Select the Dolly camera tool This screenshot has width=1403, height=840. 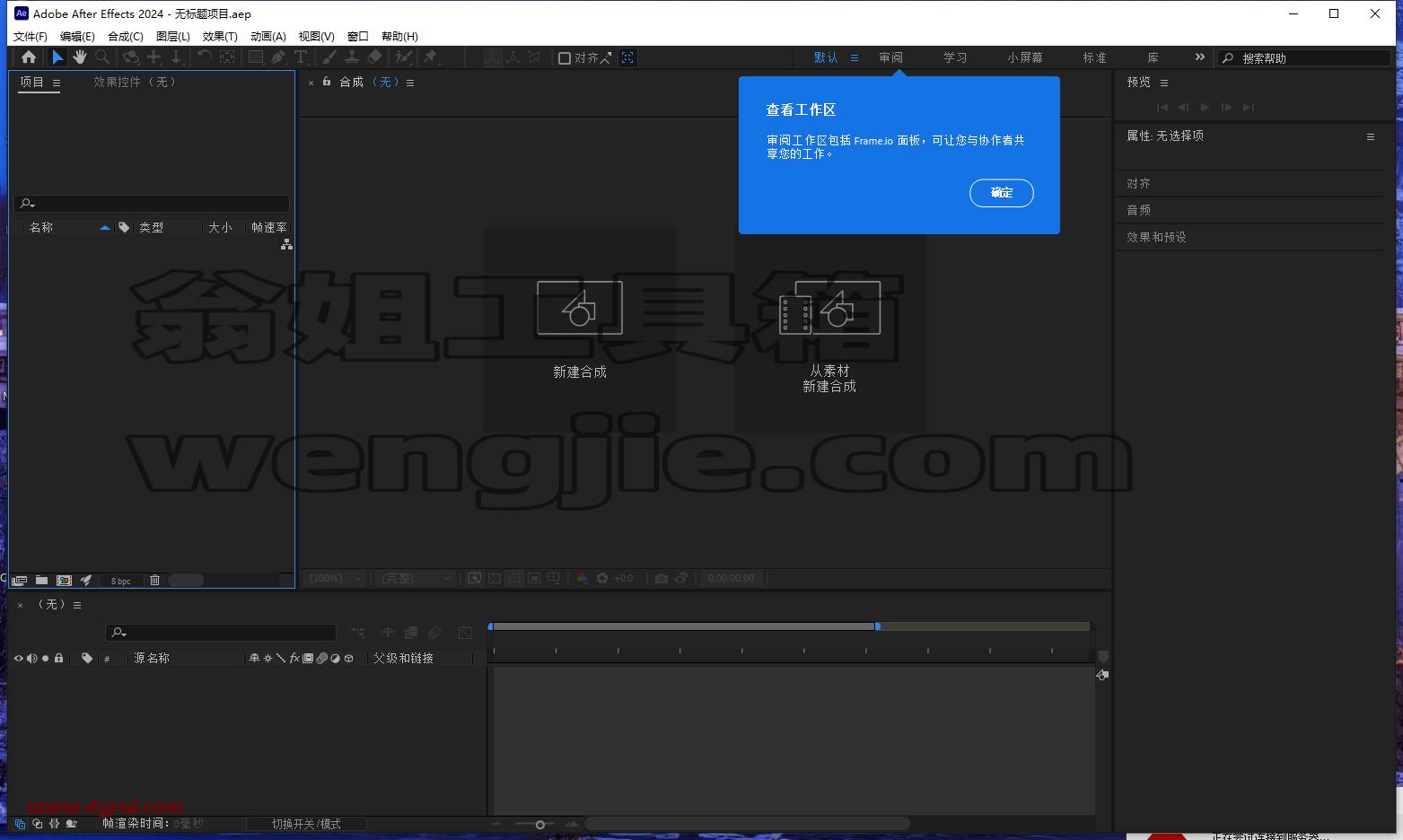pyautogui.click(x=176, y=57)
